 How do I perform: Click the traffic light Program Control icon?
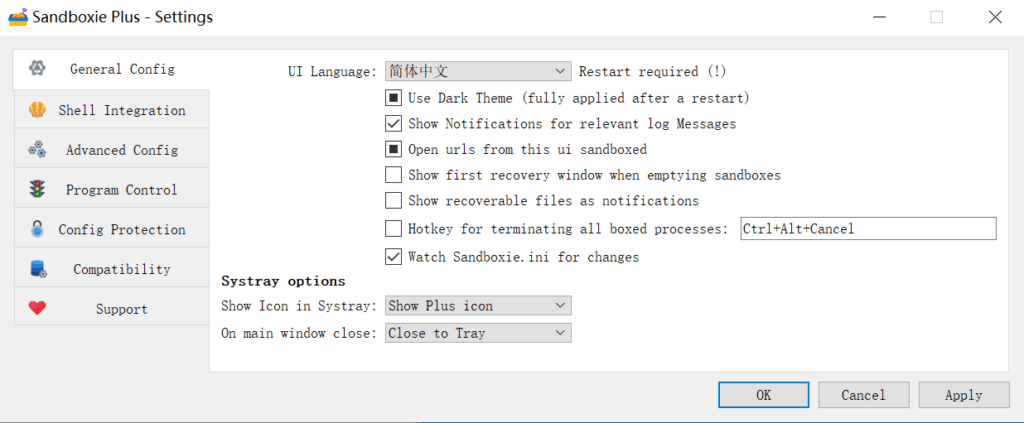tap(37, 190)
